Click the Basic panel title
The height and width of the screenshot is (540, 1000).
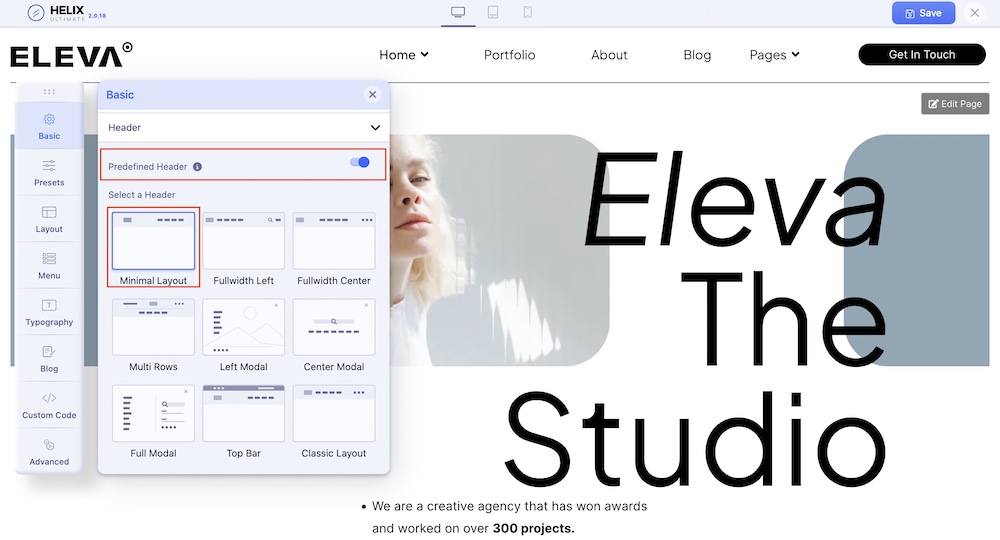[120, 95]
